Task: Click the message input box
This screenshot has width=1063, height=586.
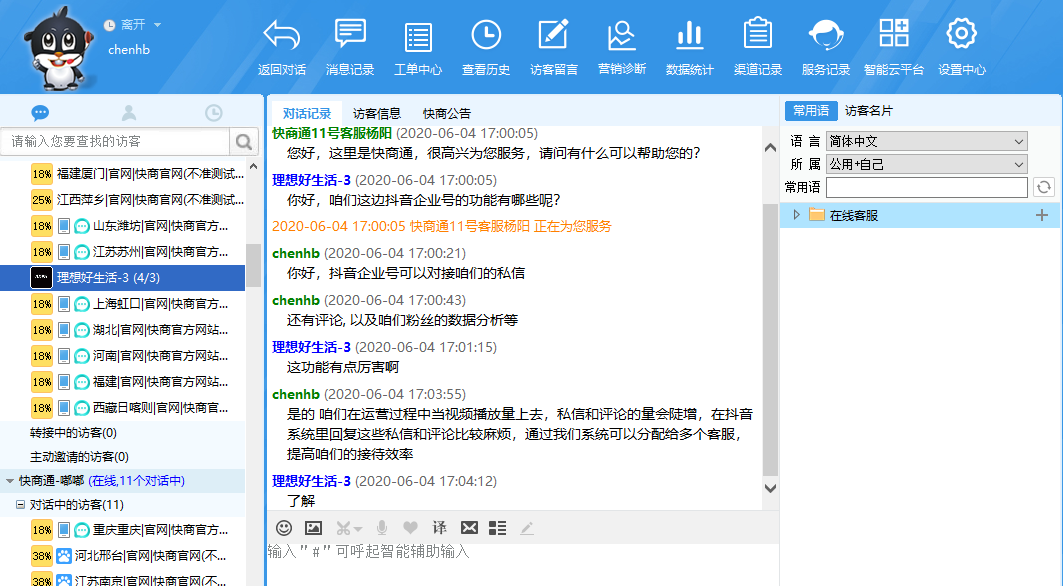Action: pyautogui.click(x=523, y=564)
